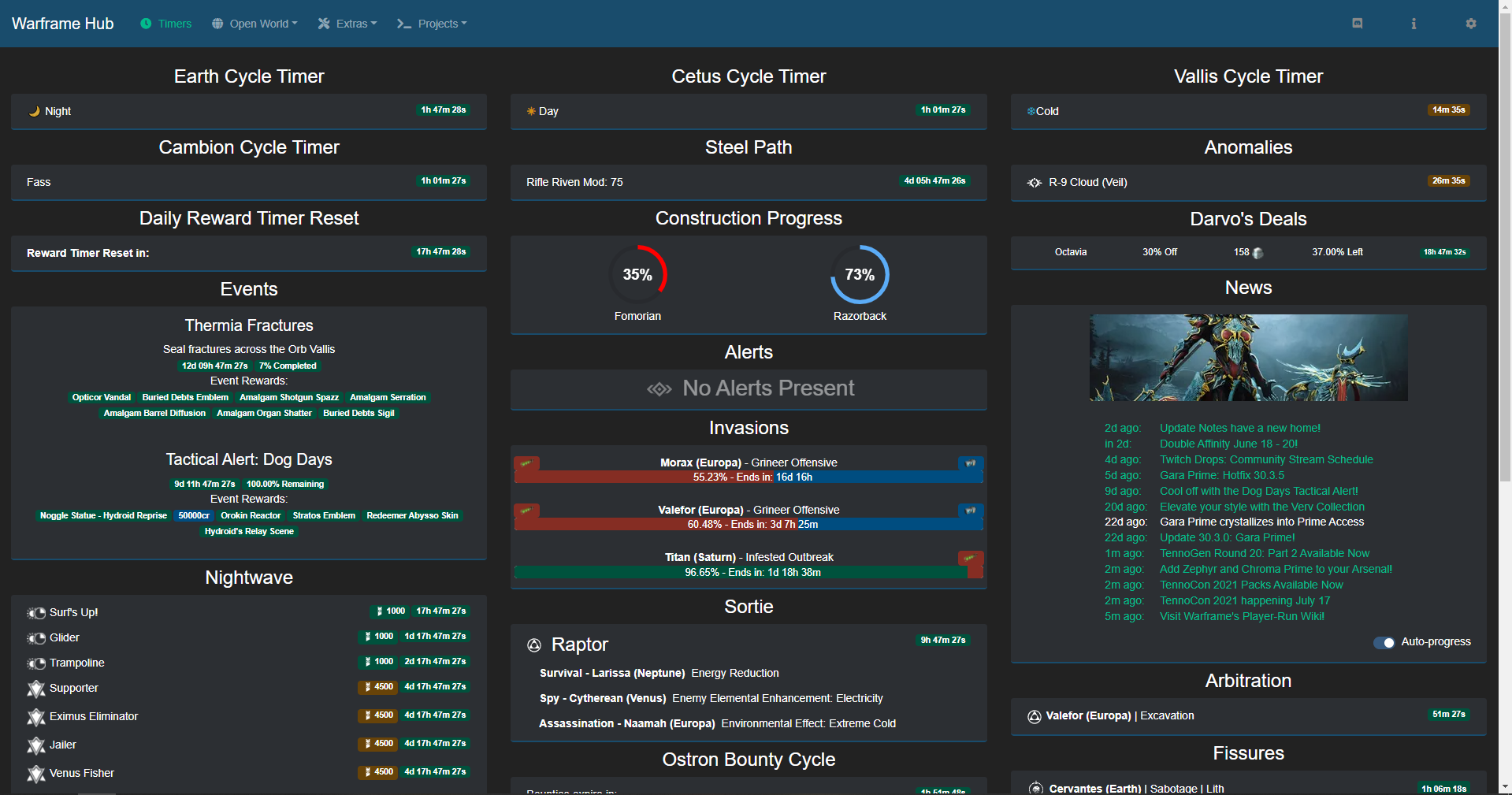The width and height of the screenshot is (1512, 795).
Task: Click the 7% Completed badge
Action: 288,366
